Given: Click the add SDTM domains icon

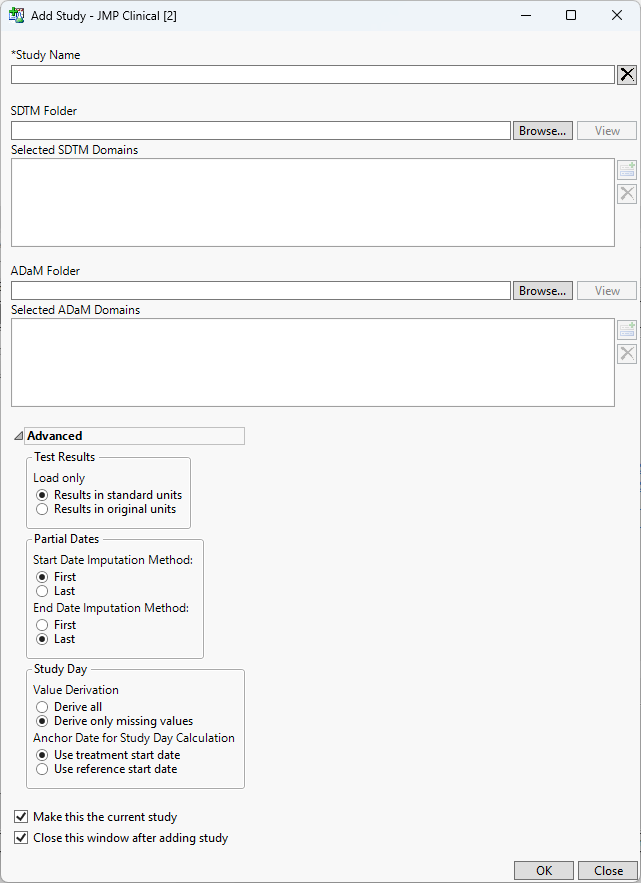Looking at the screenshot, I should (627, 170).
